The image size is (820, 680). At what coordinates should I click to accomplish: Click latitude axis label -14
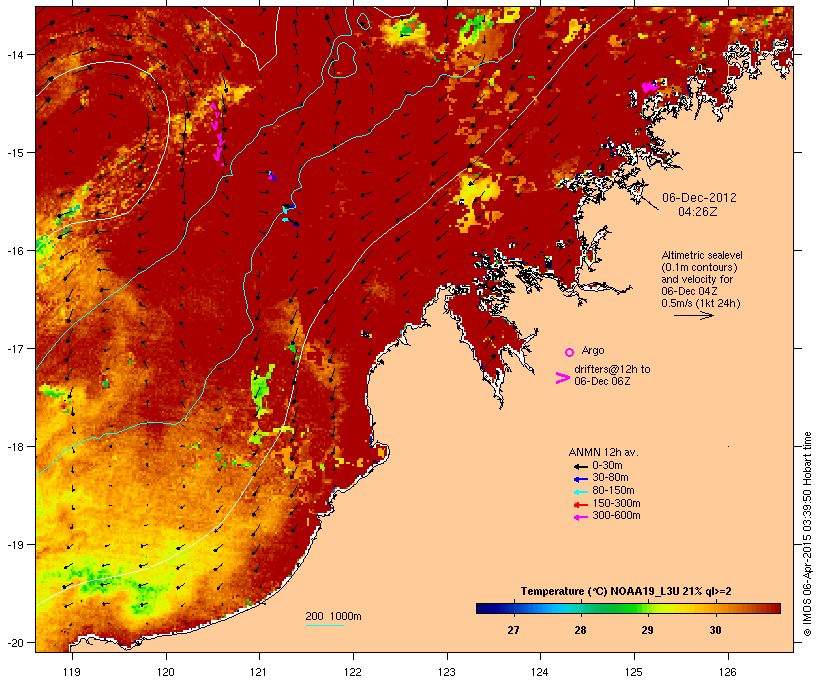point(14,54)
